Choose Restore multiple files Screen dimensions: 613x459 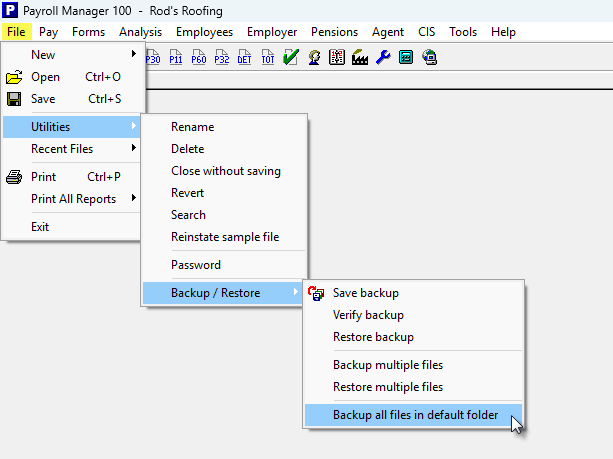point(413,387)
